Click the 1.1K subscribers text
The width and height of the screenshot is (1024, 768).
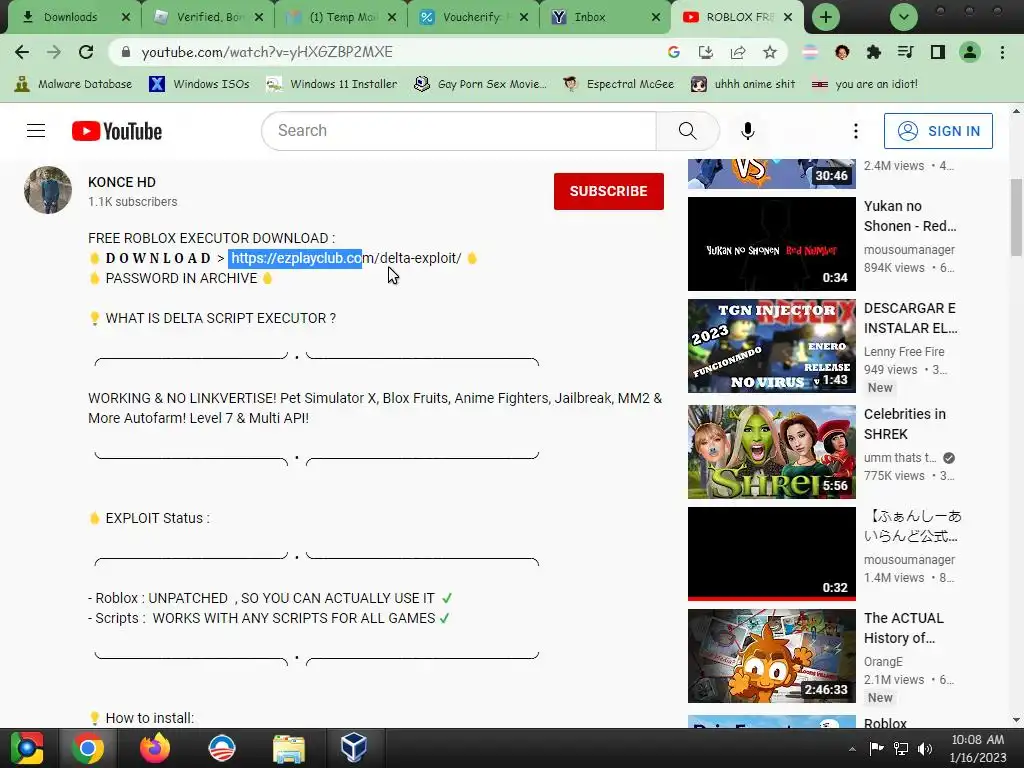(133, 202)
